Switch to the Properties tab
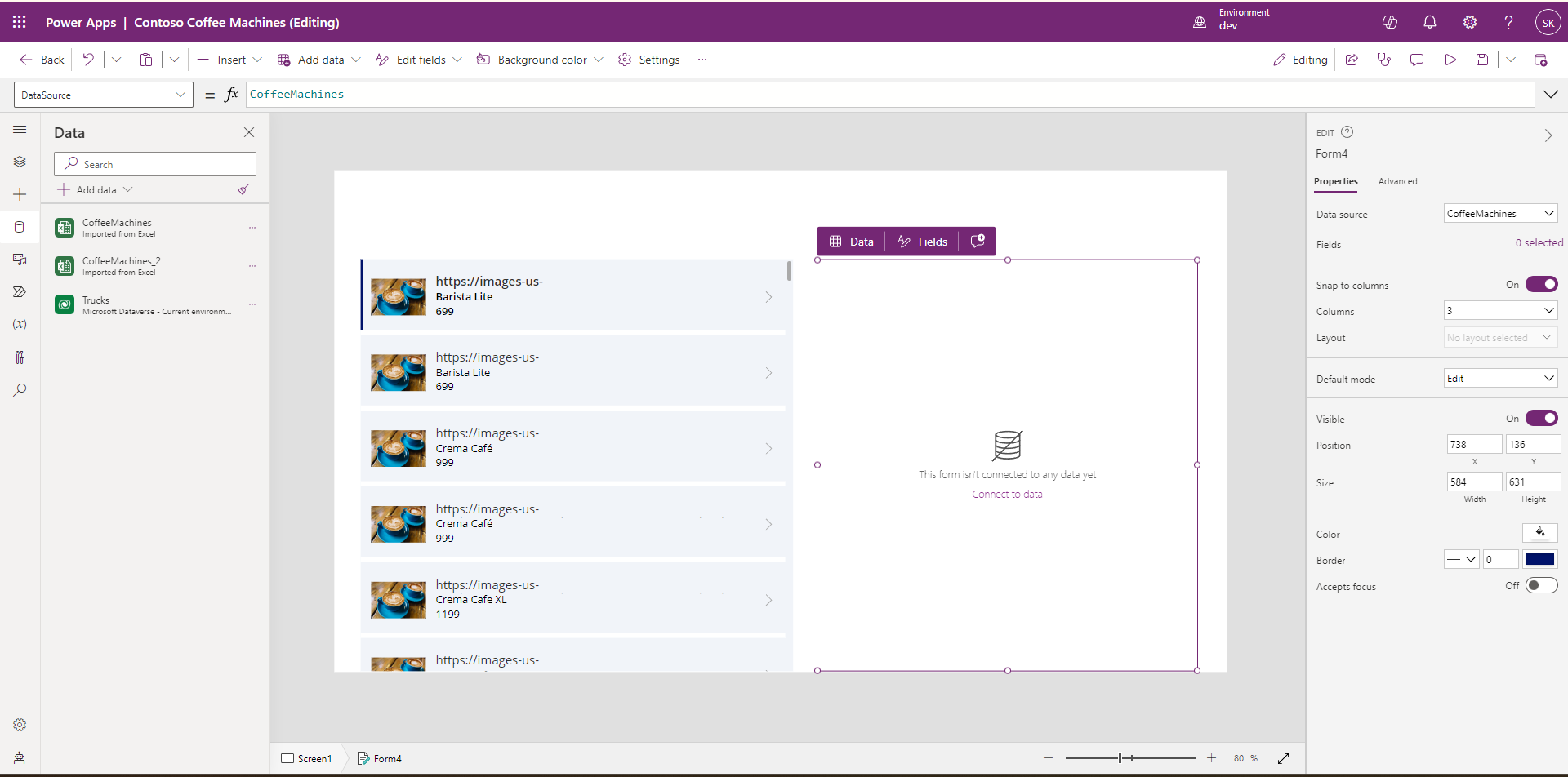This screenshot has width=1568, height=777. pyautogui.click(x=1335, y=181)
